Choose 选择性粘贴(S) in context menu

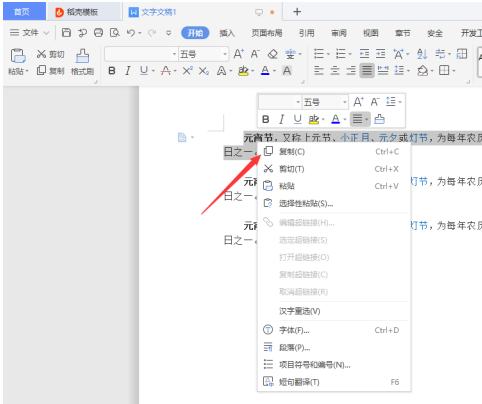click(334, 203)
